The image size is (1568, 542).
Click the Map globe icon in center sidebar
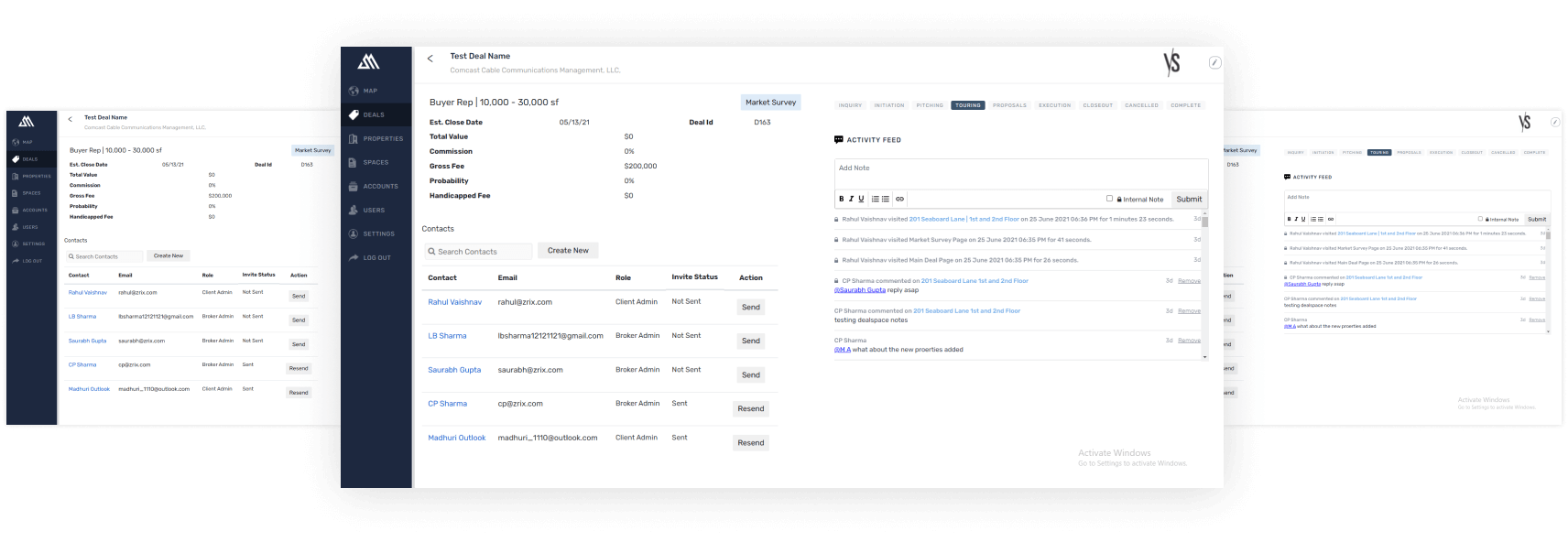click(354, 91)
